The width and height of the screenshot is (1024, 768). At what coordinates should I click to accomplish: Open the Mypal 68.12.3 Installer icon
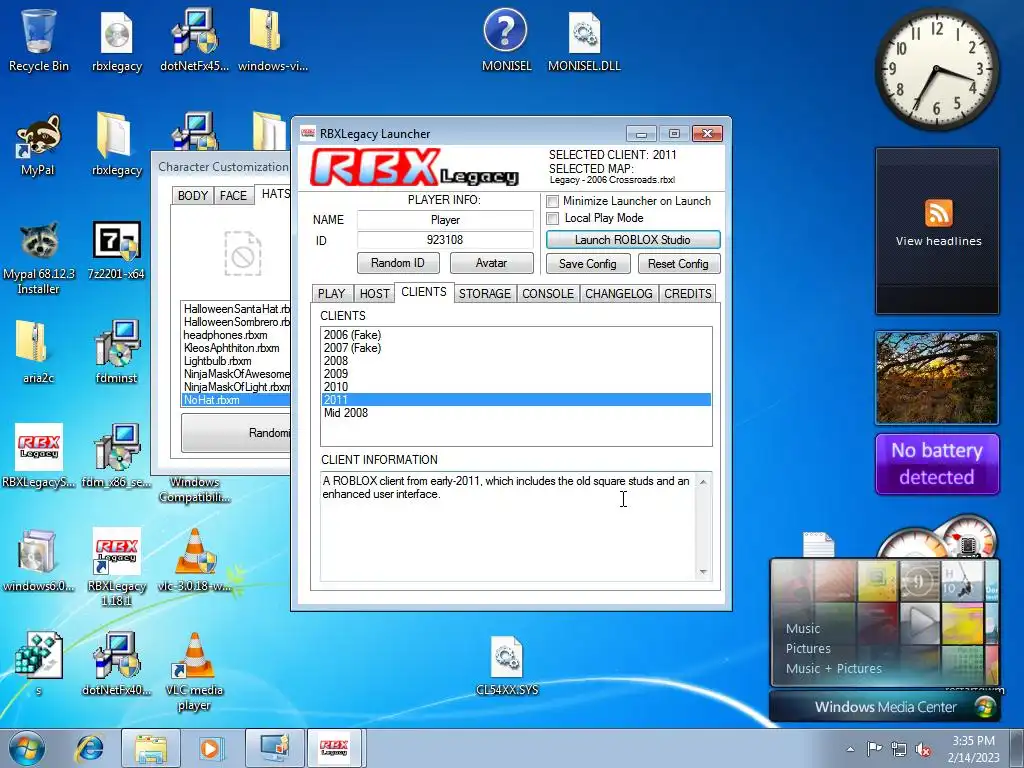click(39, 258)
